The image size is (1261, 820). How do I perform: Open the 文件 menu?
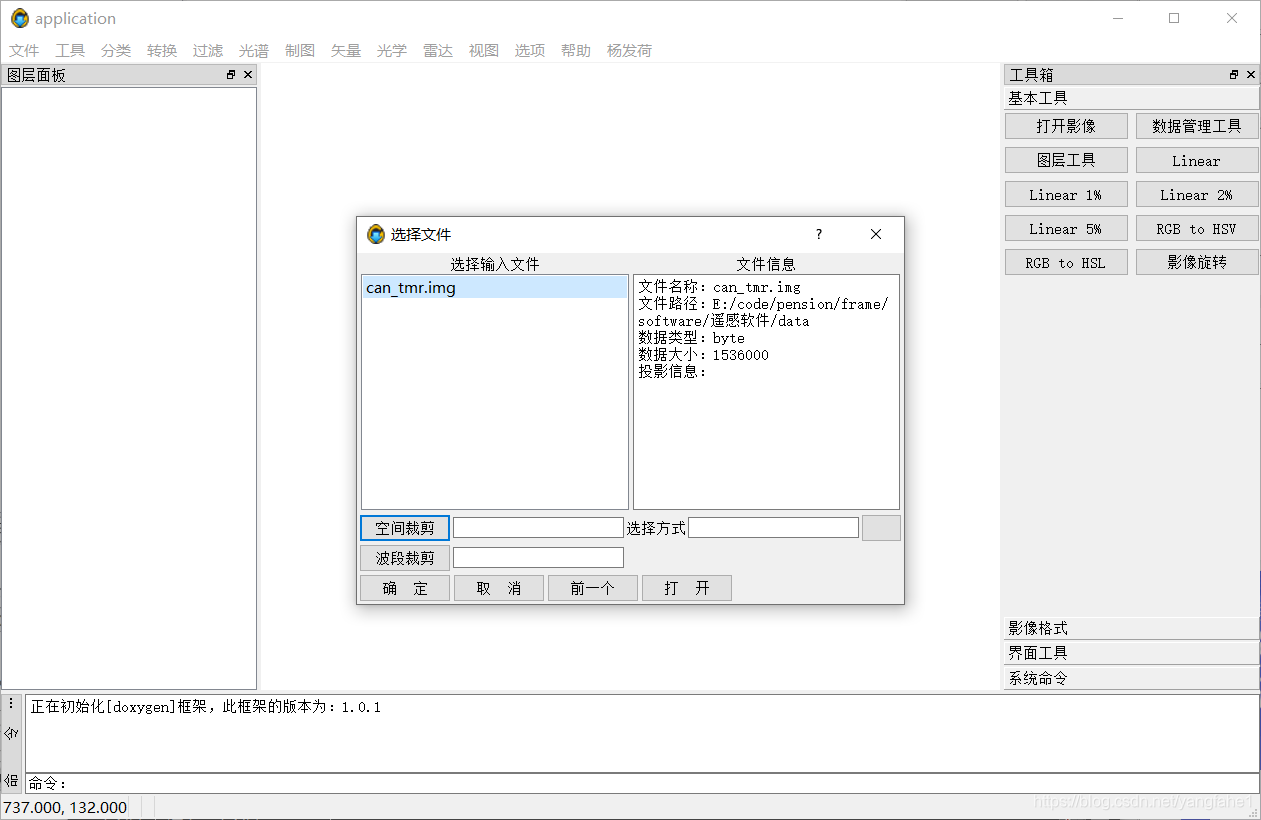[x=24, y=51]
